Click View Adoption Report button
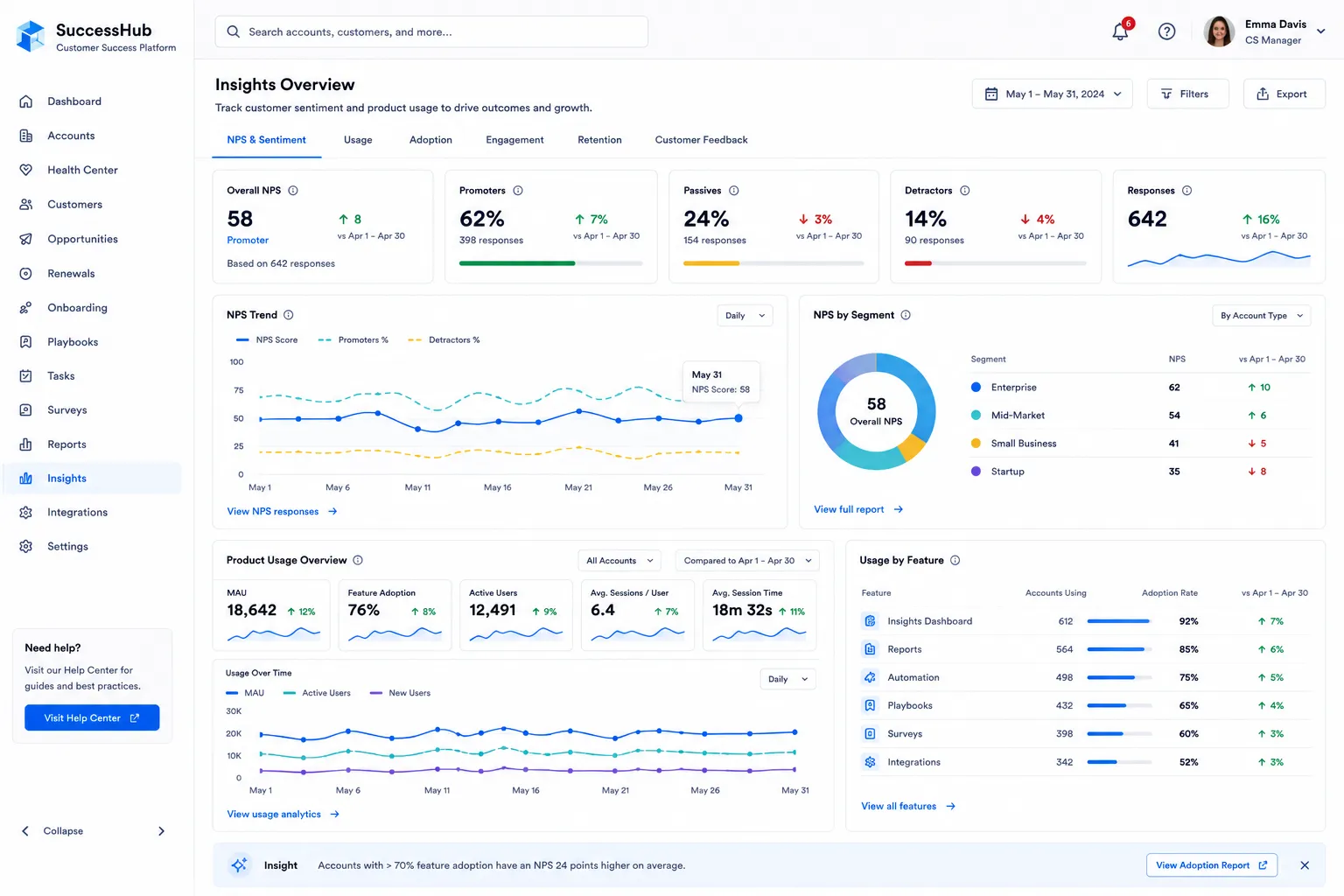Screen dimensions: 1344x896 point(1212,865)
